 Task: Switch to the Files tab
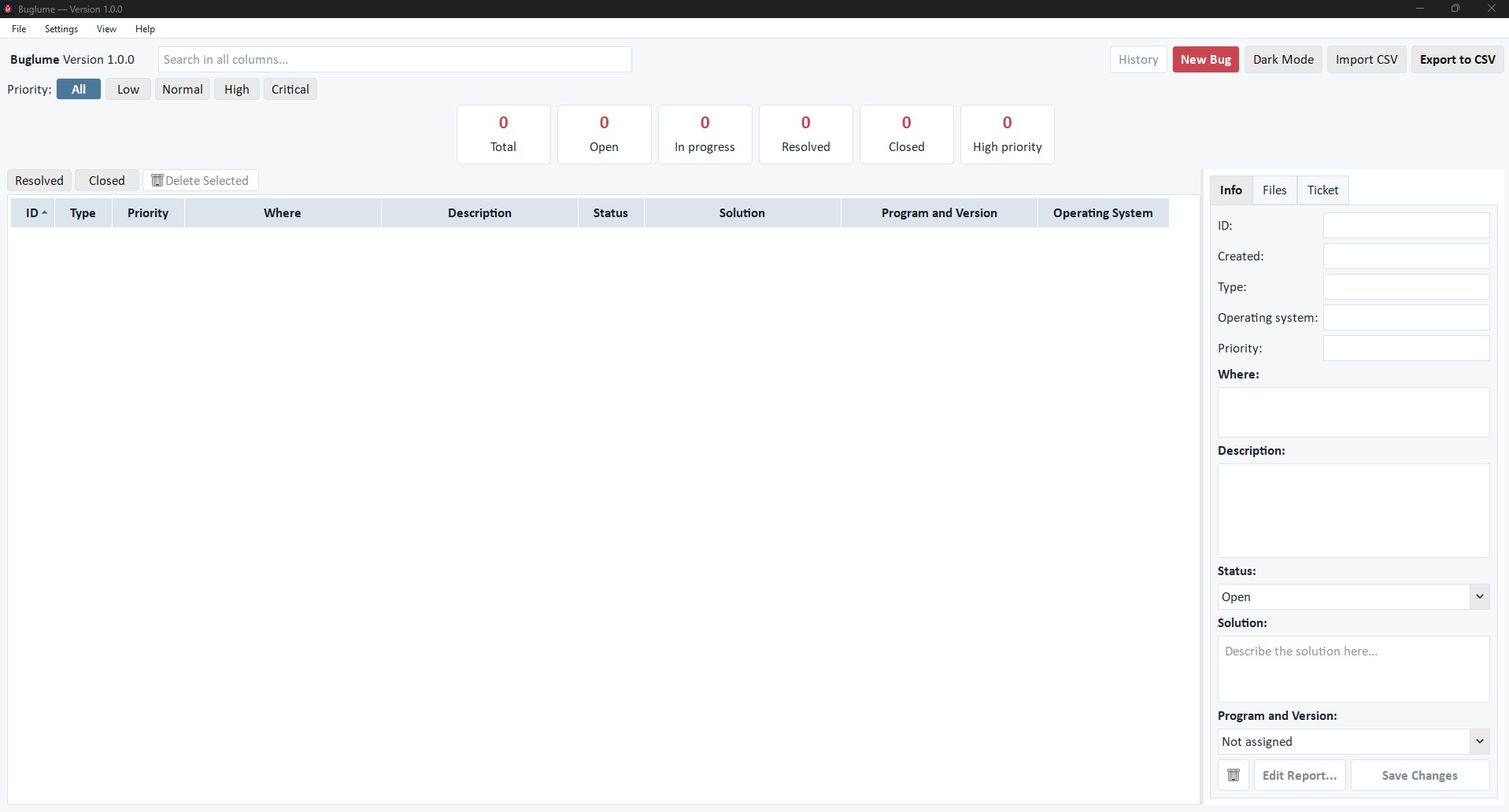(1274, 190)
